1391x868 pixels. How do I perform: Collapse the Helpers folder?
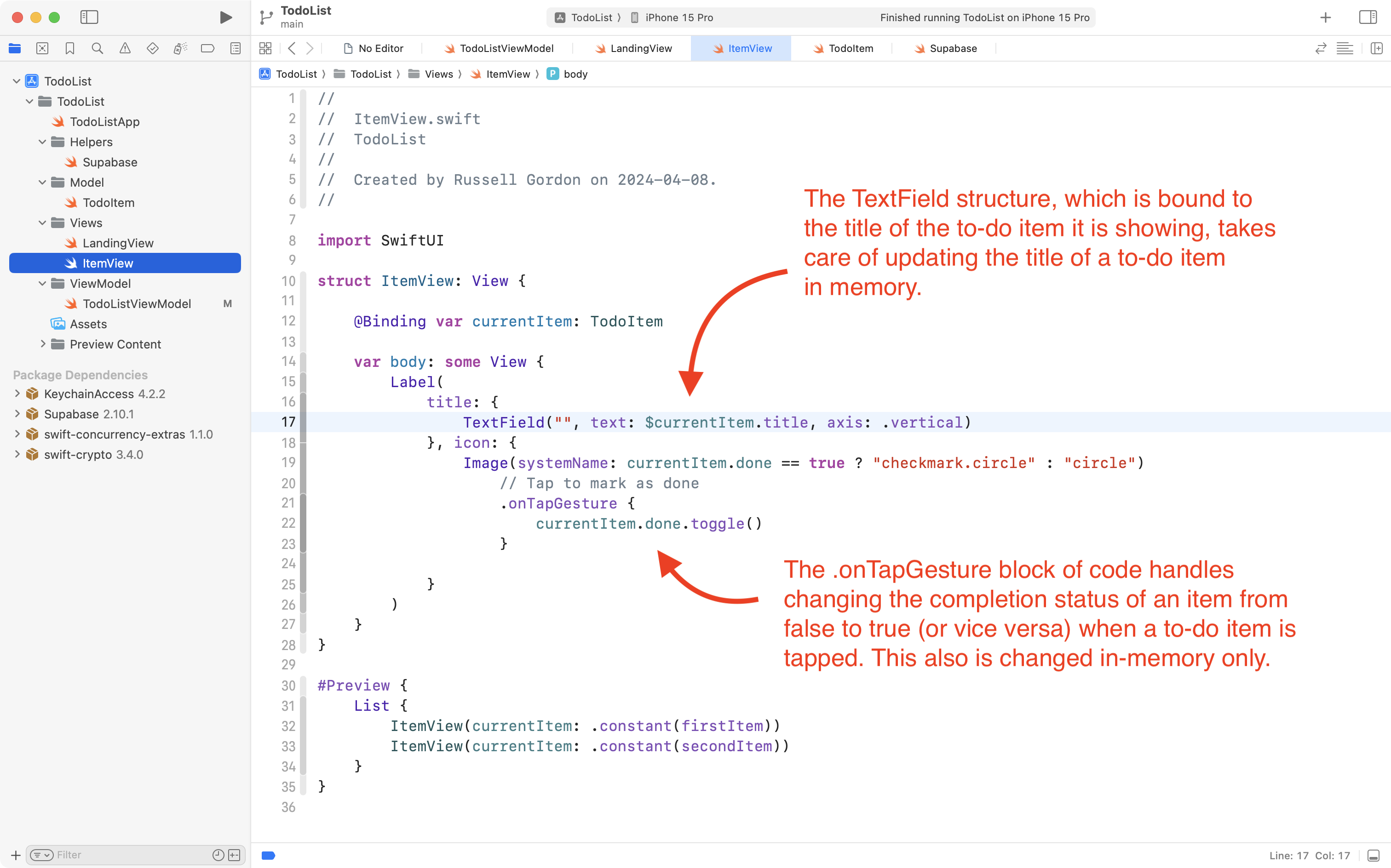[42, 142]
